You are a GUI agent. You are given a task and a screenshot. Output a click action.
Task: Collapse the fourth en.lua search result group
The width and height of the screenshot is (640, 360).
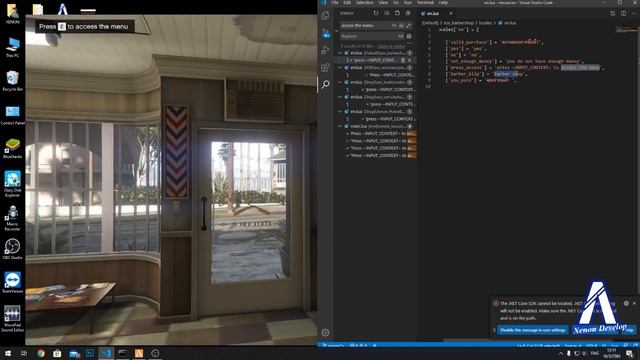(x=340, y=97)
